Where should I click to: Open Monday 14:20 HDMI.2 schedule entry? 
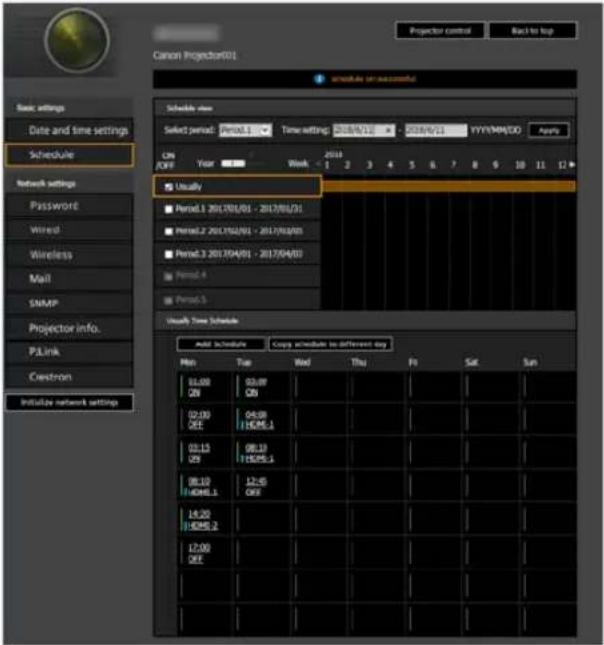(202, 520)
